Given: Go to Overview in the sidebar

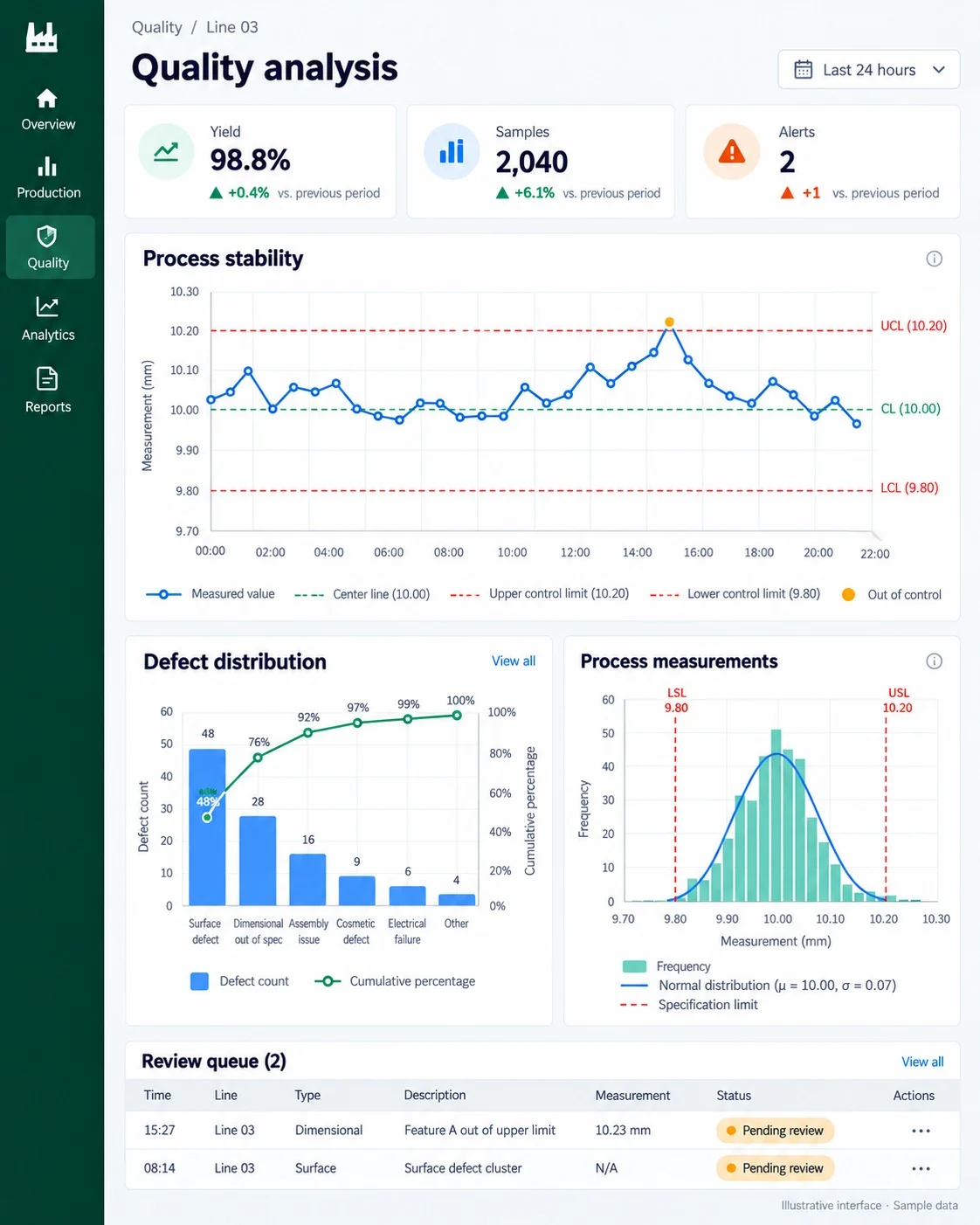Looking at the screenshot, I should click(48, 110).
